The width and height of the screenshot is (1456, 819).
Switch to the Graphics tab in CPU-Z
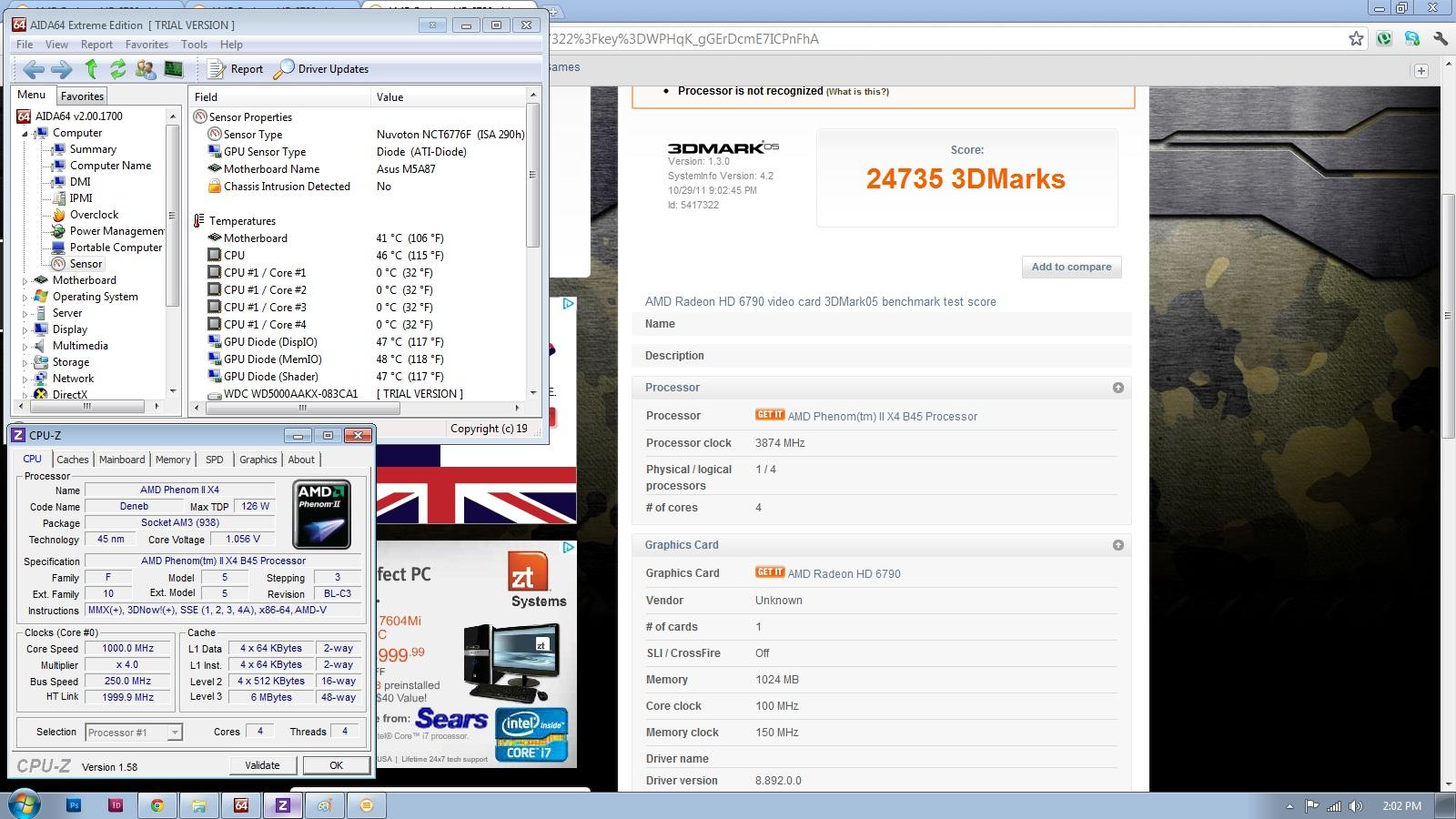pyautogui.click(x=258, y=460)
